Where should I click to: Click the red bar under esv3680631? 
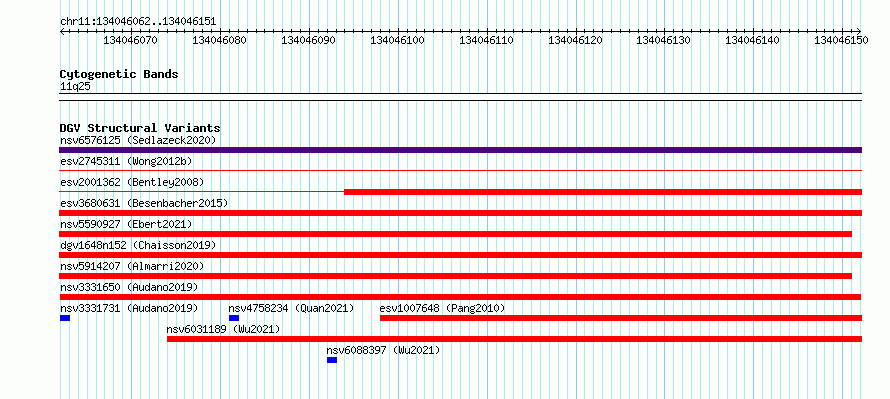coord(460,213)
